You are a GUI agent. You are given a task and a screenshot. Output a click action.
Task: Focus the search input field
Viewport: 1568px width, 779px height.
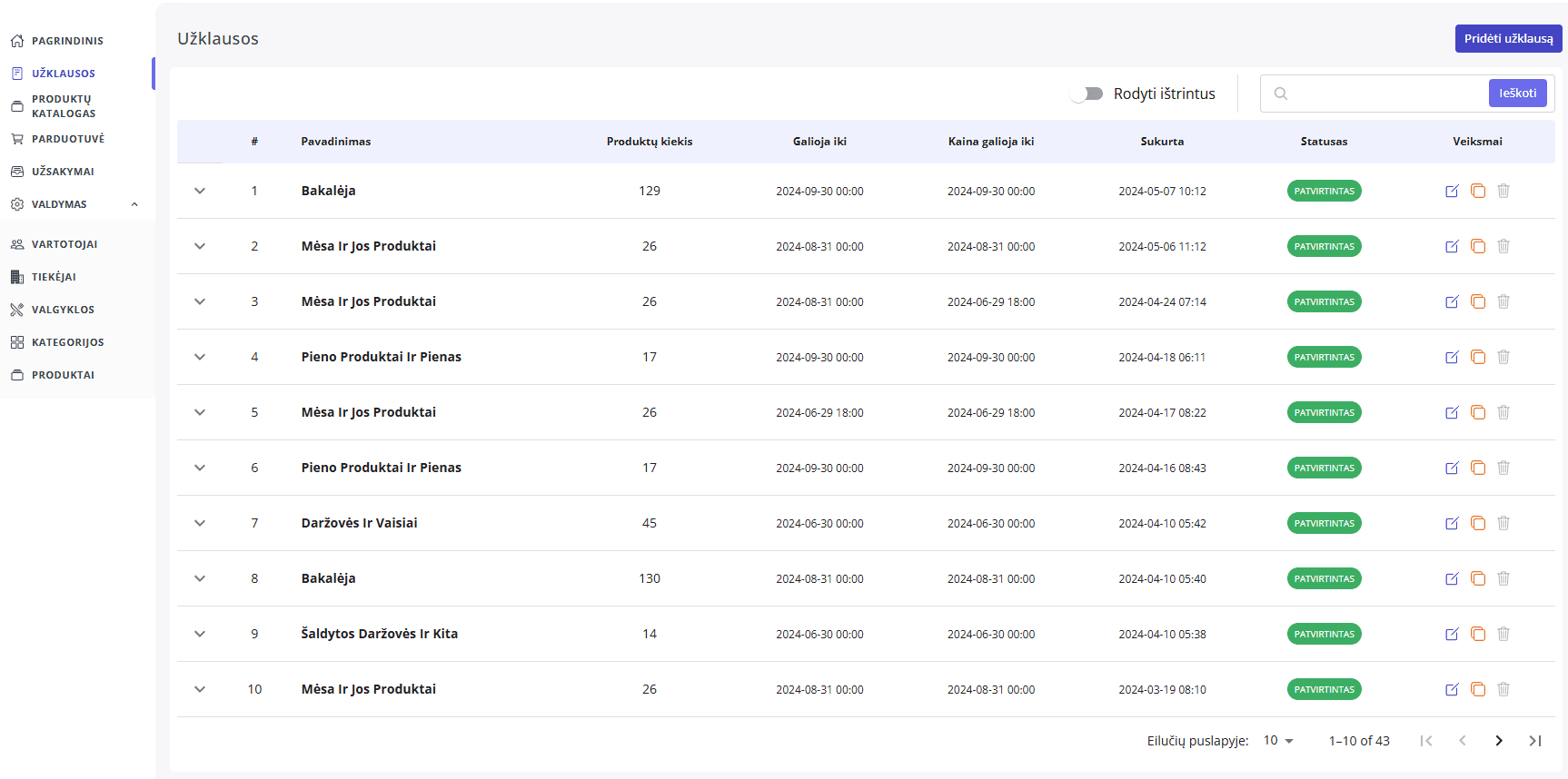1387,94
